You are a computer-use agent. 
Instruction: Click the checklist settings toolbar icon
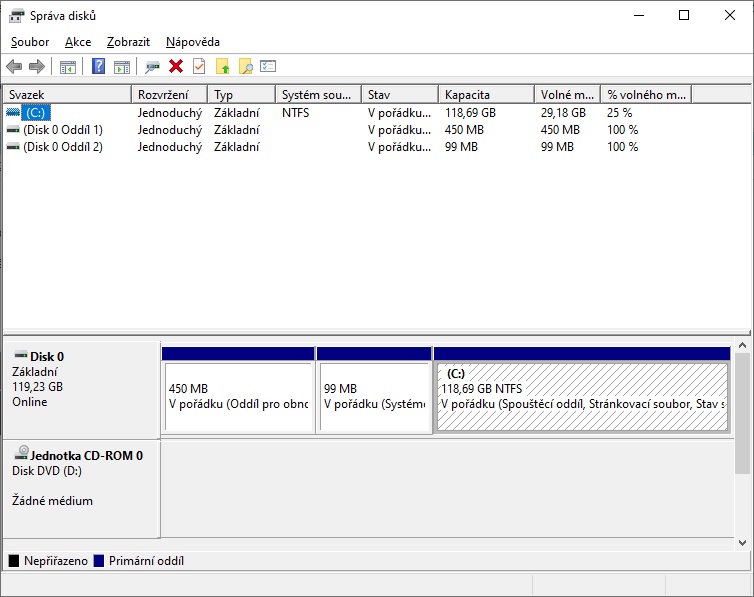point(268,66)
